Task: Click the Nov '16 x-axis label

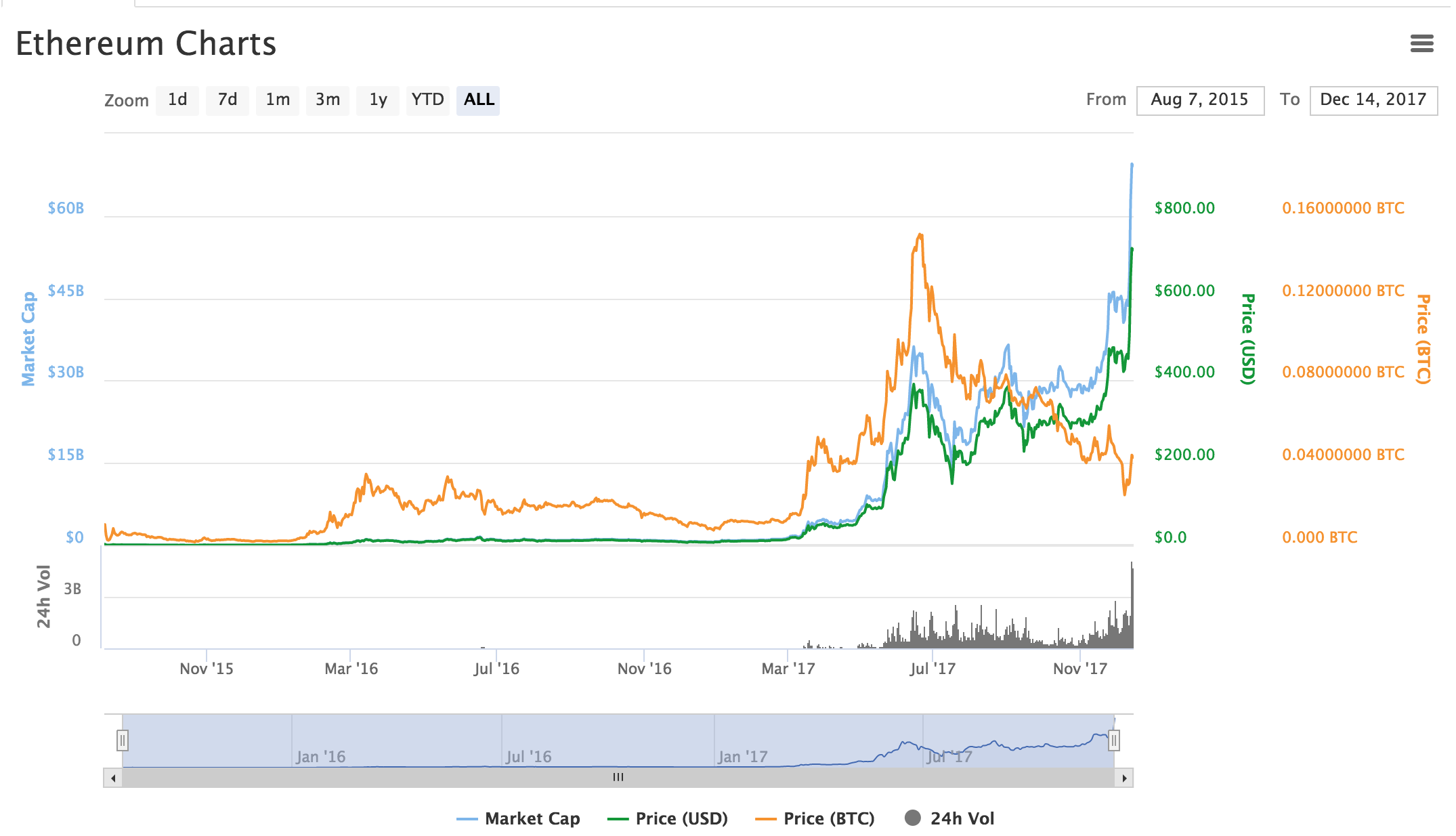Action: (x=644, y=669)
